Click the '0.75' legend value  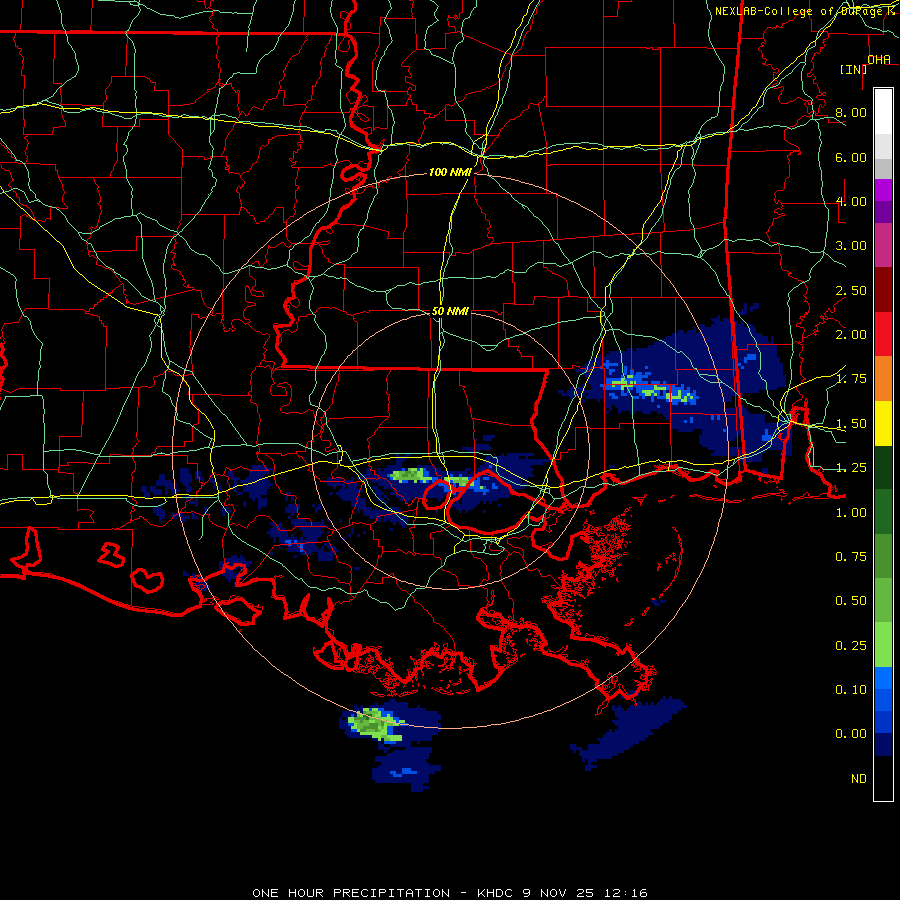[x=851, y=557]
